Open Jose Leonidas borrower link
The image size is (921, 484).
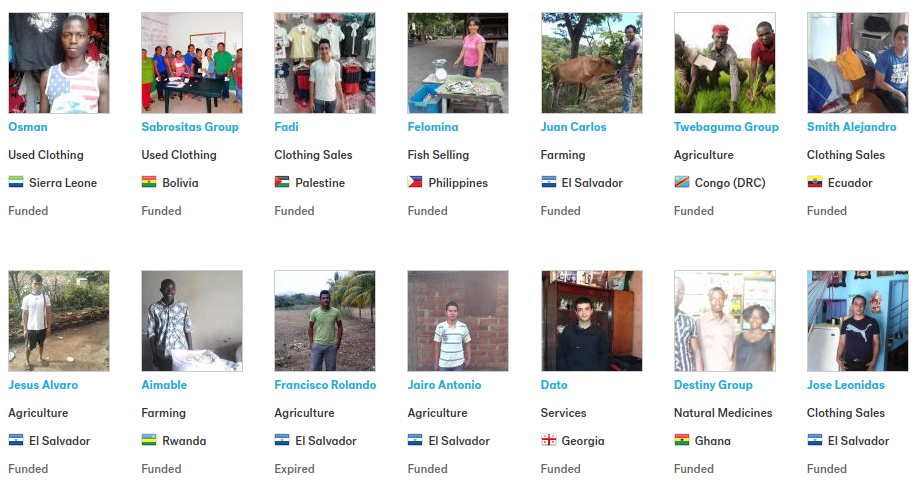(845, 385)
